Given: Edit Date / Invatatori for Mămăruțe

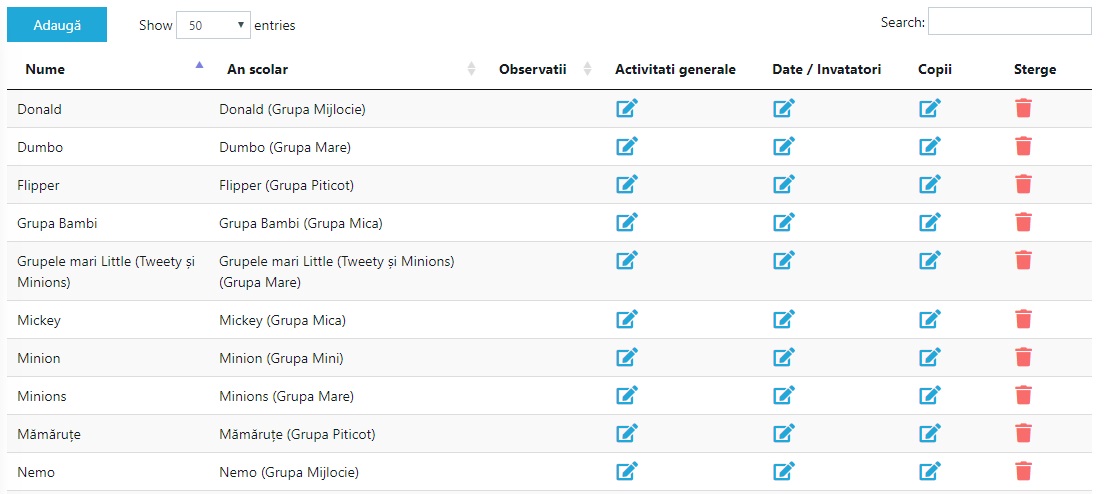Looking at the screenshot, I should point(784,433).
